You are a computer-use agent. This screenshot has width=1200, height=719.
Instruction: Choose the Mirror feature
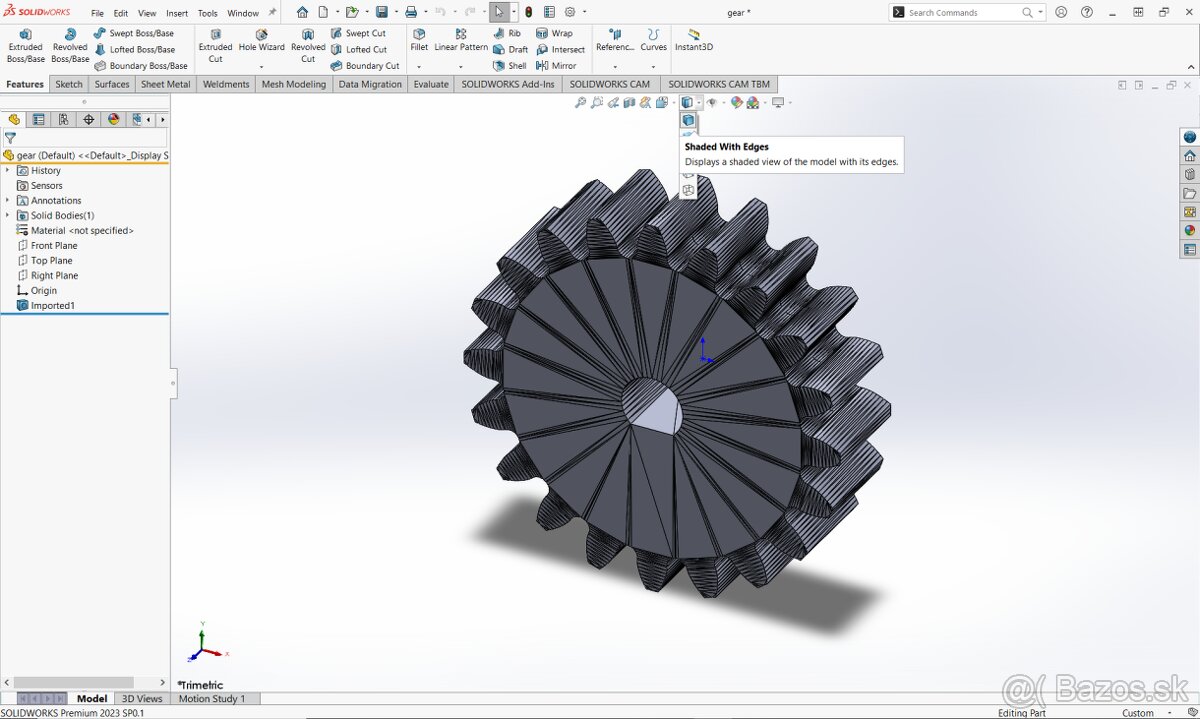pos(557,66)
